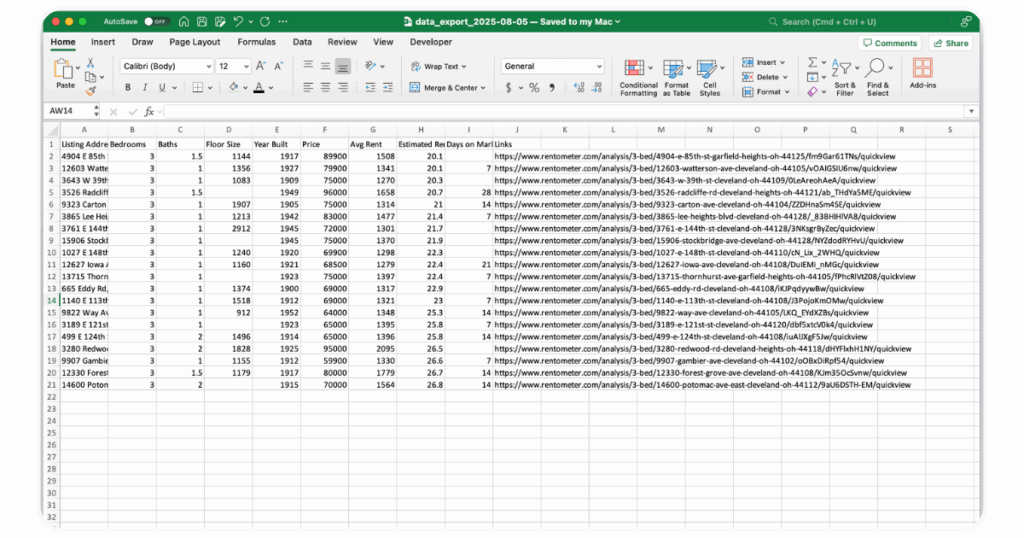Toggle Italic formatting

coord(144,87)
